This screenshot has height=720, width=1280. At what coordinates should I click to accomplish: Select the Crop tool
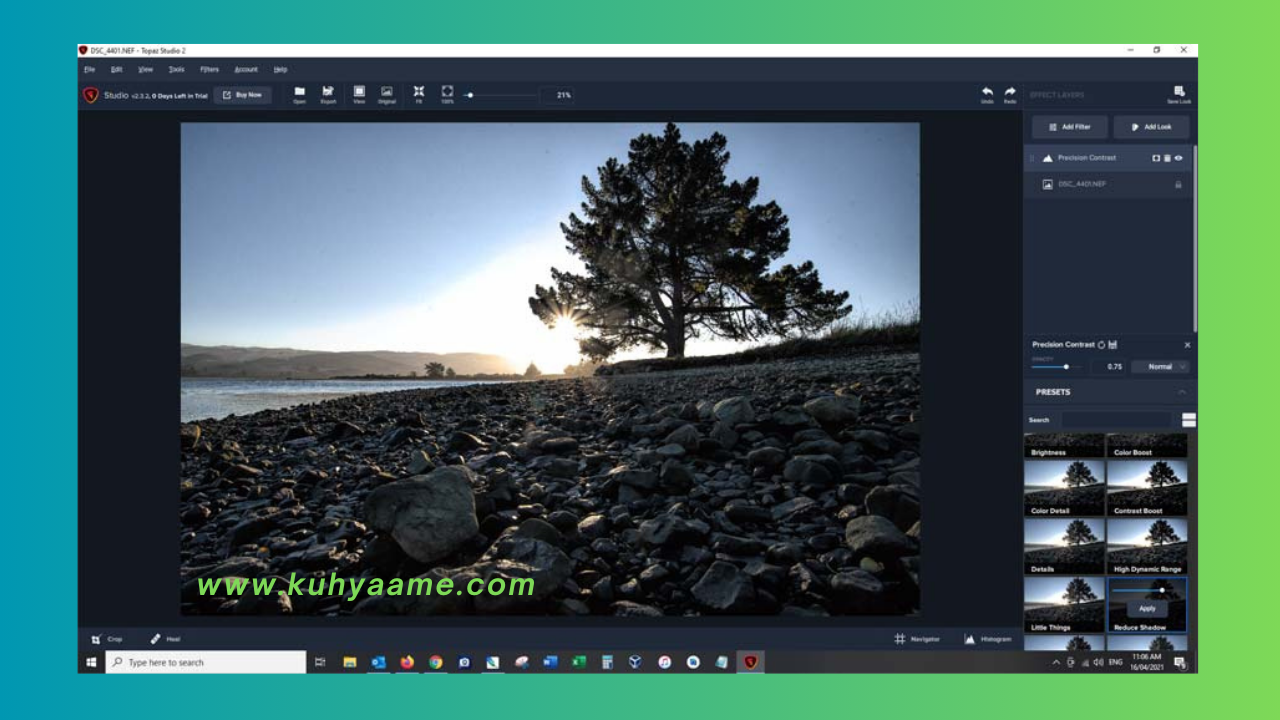pos(107,639)
